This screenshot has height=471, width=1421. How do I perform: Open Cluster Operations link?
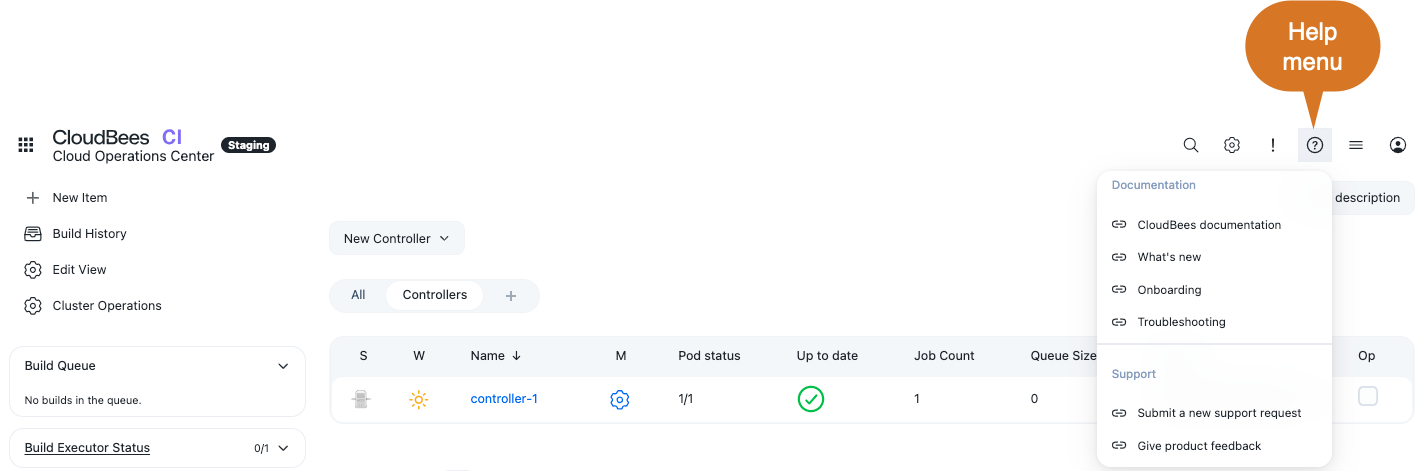click(107, 306)
